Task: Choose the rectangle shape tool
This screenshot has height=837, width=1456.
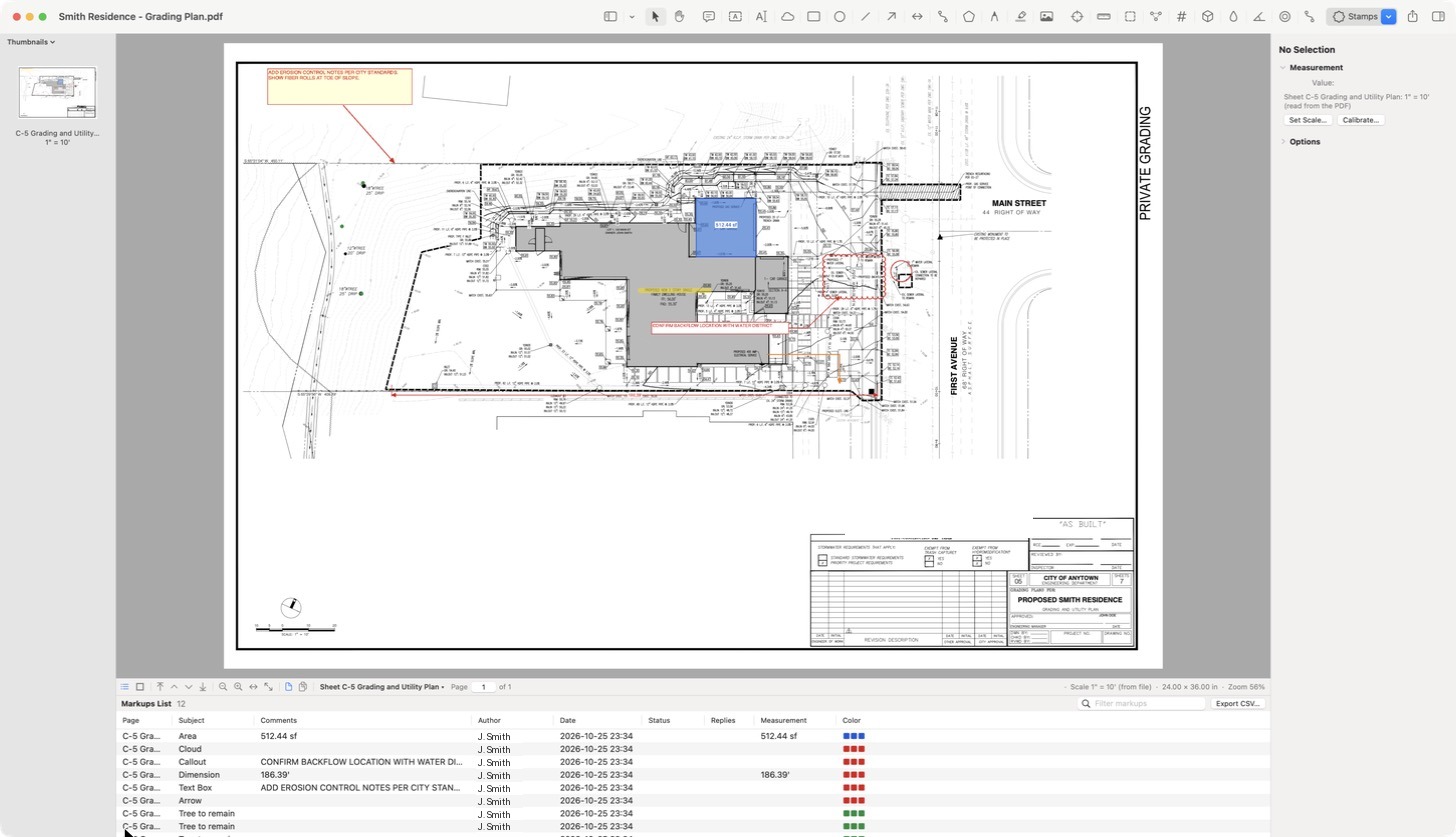Action: pos(814,17)
